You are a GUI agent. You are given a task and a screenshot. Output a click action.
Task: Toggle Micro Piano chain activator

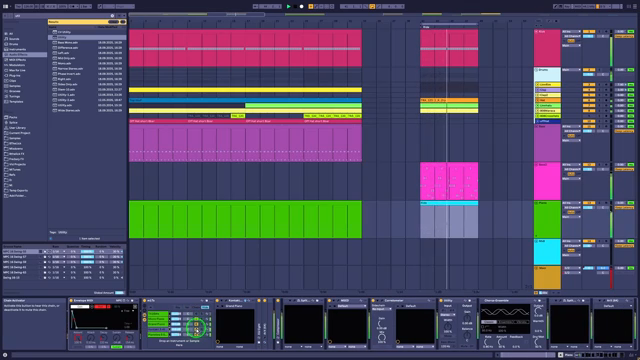point(196,319)
